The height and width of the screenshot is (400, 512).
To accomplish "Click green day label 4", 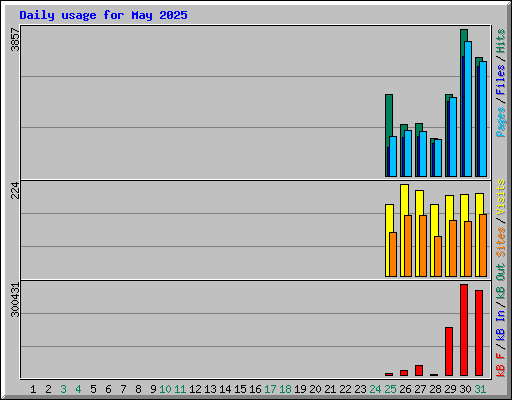I will tap(78, 389).
